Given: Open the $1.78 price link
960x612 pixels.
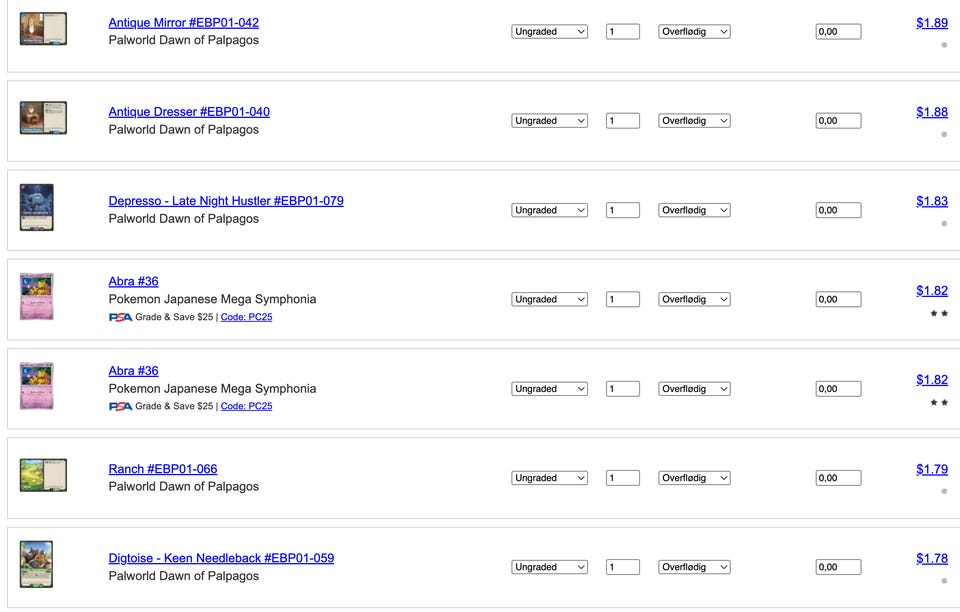Looking at the screenshot, I should coord(932,559).
